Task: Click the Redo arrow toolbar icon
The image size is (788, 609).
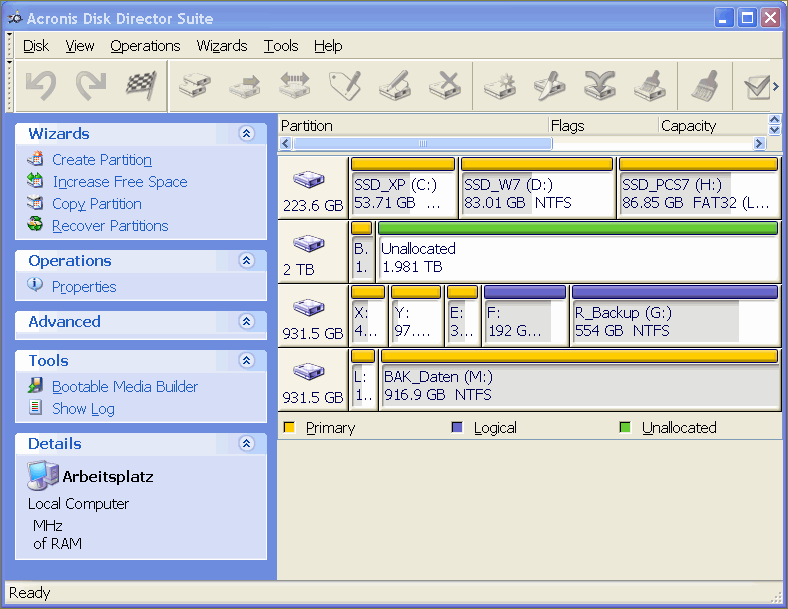Action: pos(91,85)
